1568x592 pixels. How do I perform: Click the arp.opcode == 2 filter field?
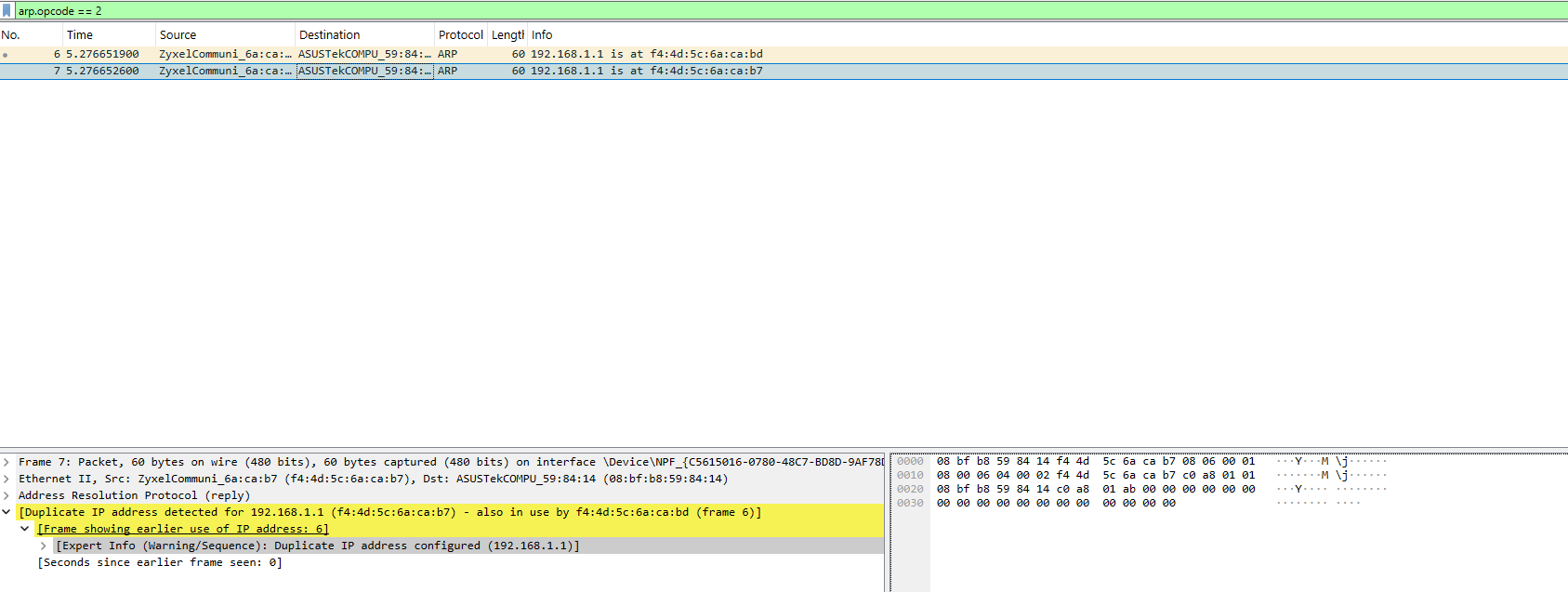pos(790,10)
